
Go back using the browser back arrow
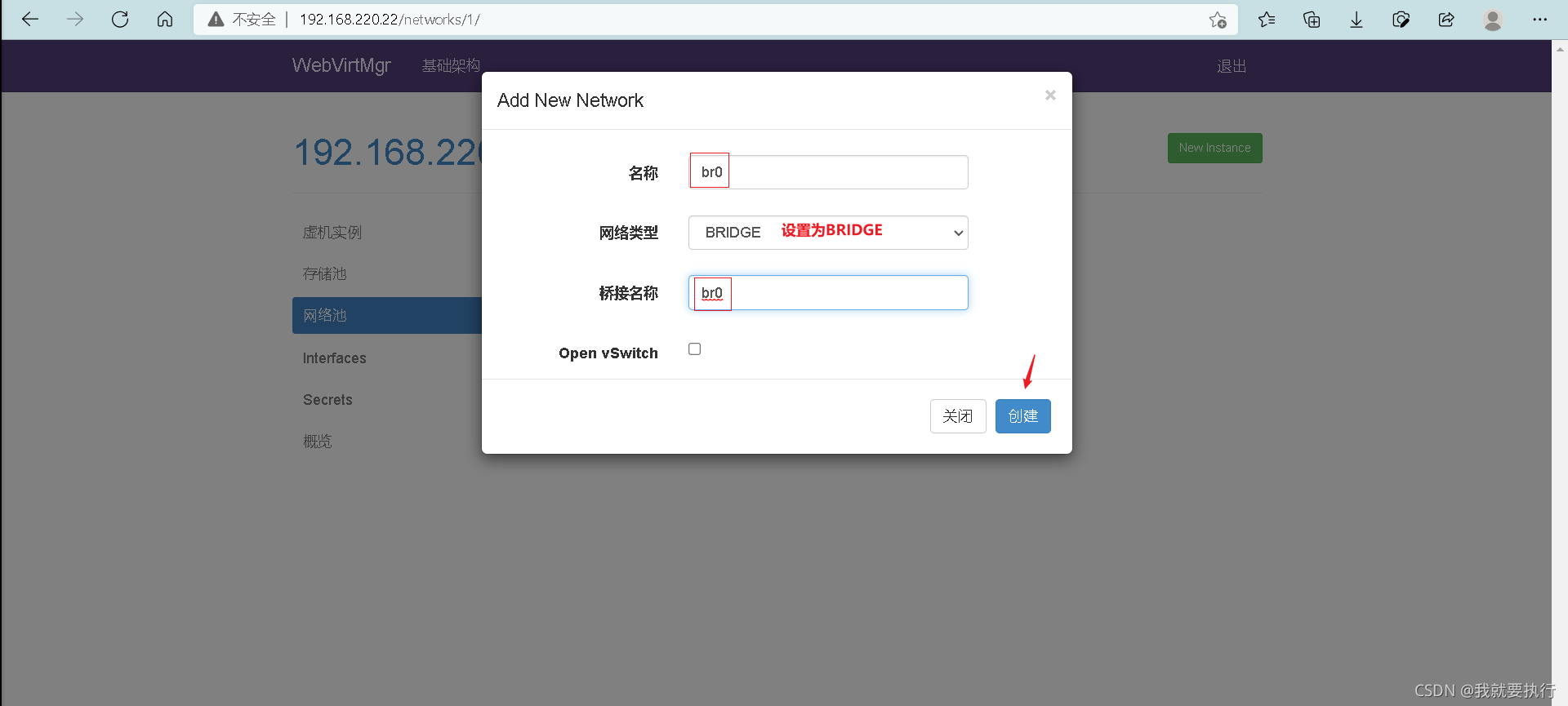[x=30, y=20]
